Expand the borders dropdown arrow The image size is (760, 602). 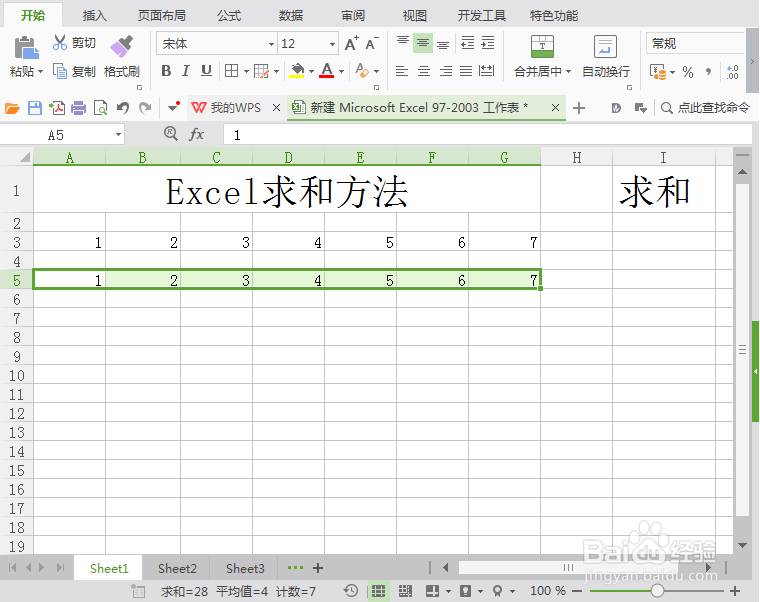(x=246, y=72)
